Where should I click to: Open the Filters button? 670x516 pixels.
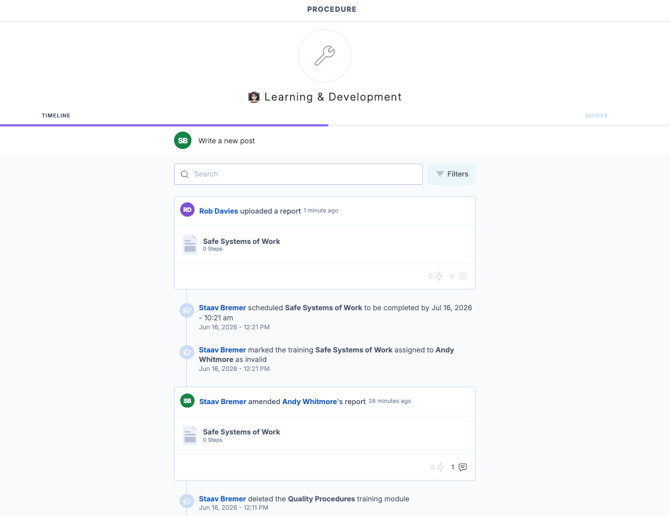(x=451, y=174)
